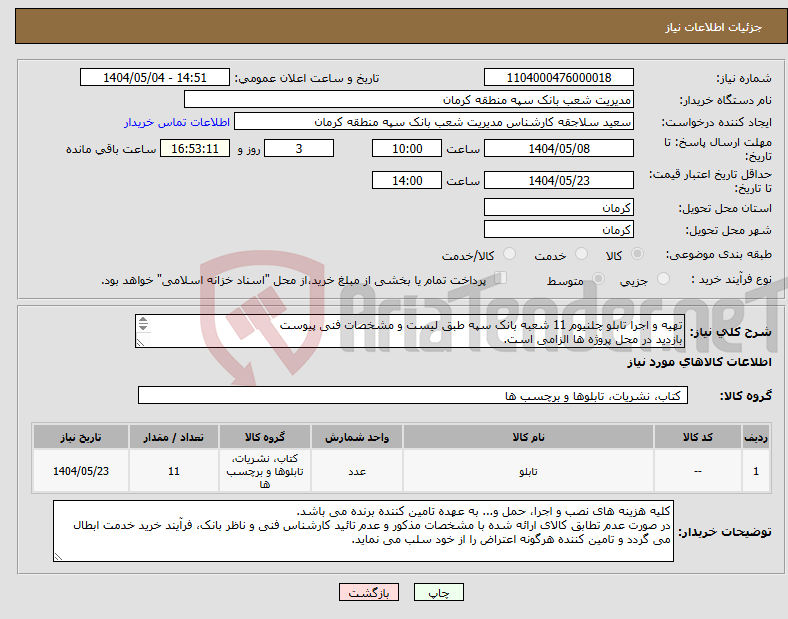
Task: Select the جزیی purchase type radio
Action: 663,279
